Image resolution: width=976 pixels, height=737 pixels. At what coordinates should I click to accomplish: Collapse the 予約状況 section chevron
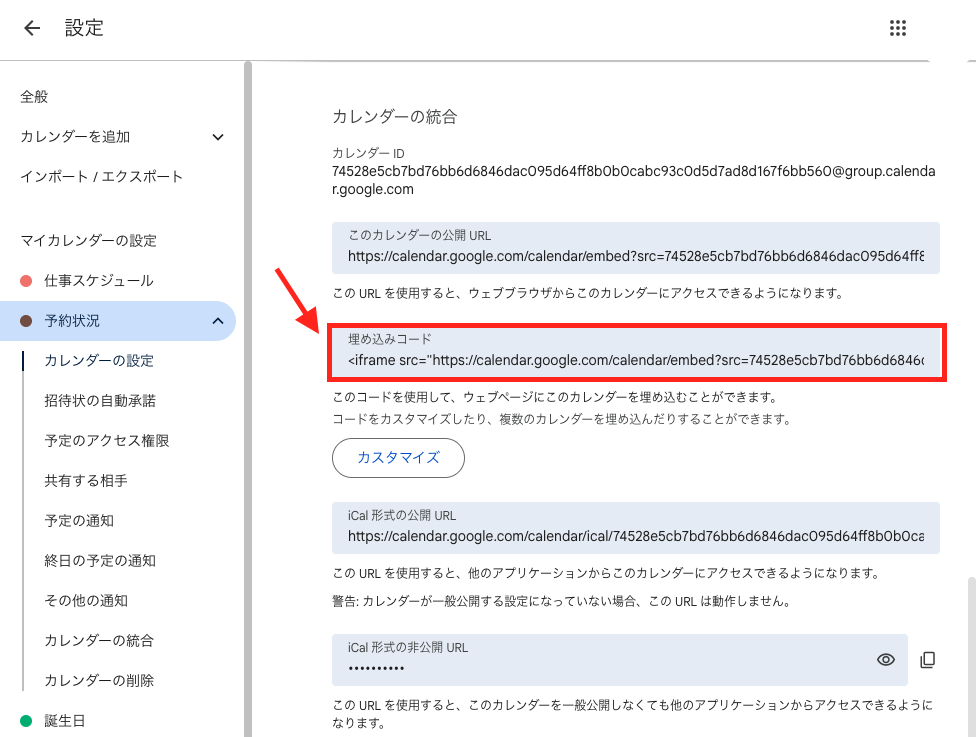218,321
